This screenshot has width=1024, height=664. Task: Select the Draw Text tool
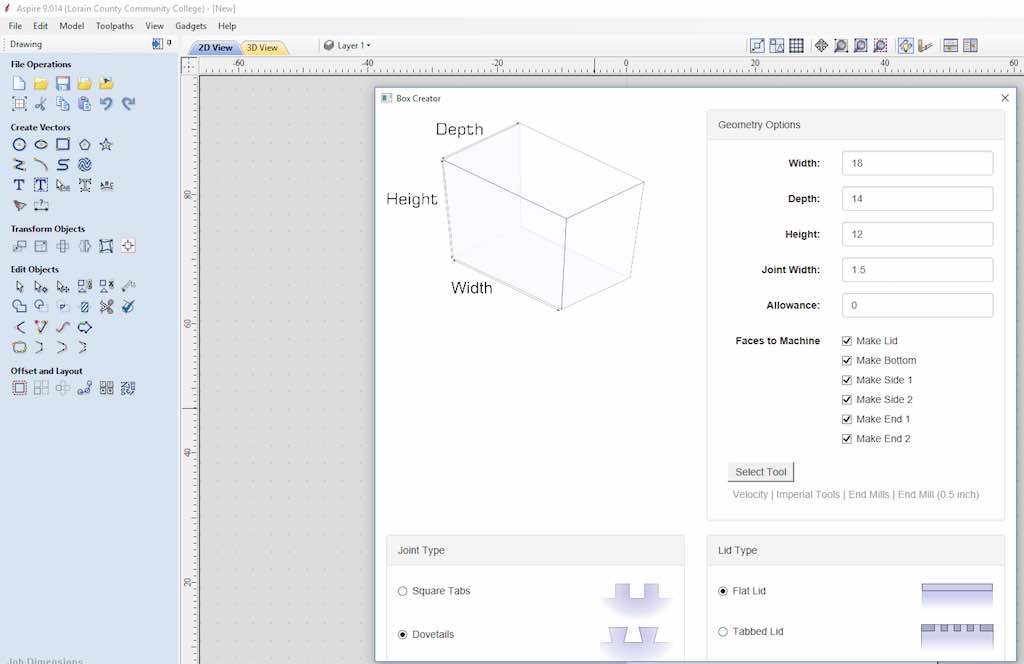point(19,185)
